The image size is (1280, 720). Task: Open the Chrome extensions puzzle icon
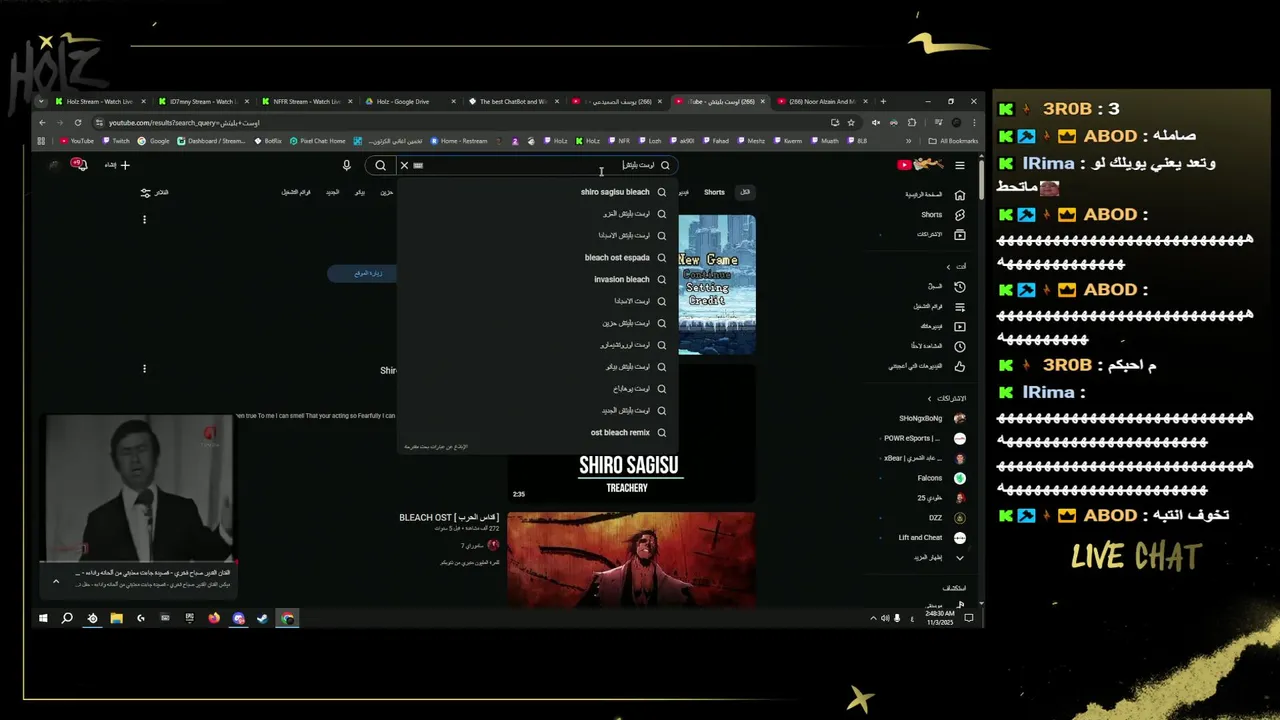click(x=912, y=123)
